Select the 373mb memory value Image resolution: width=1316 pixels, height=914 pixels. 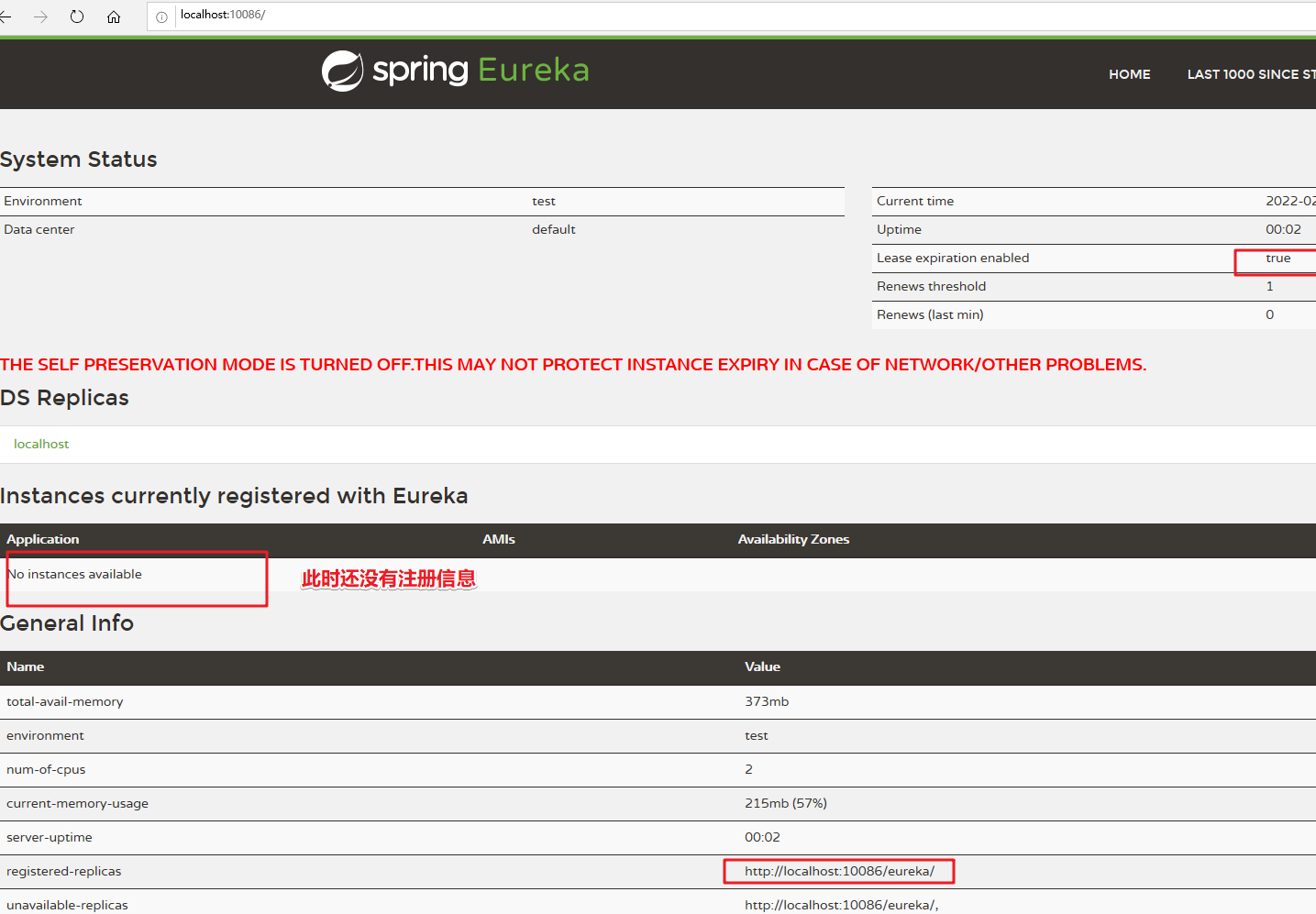pos(767,701)
